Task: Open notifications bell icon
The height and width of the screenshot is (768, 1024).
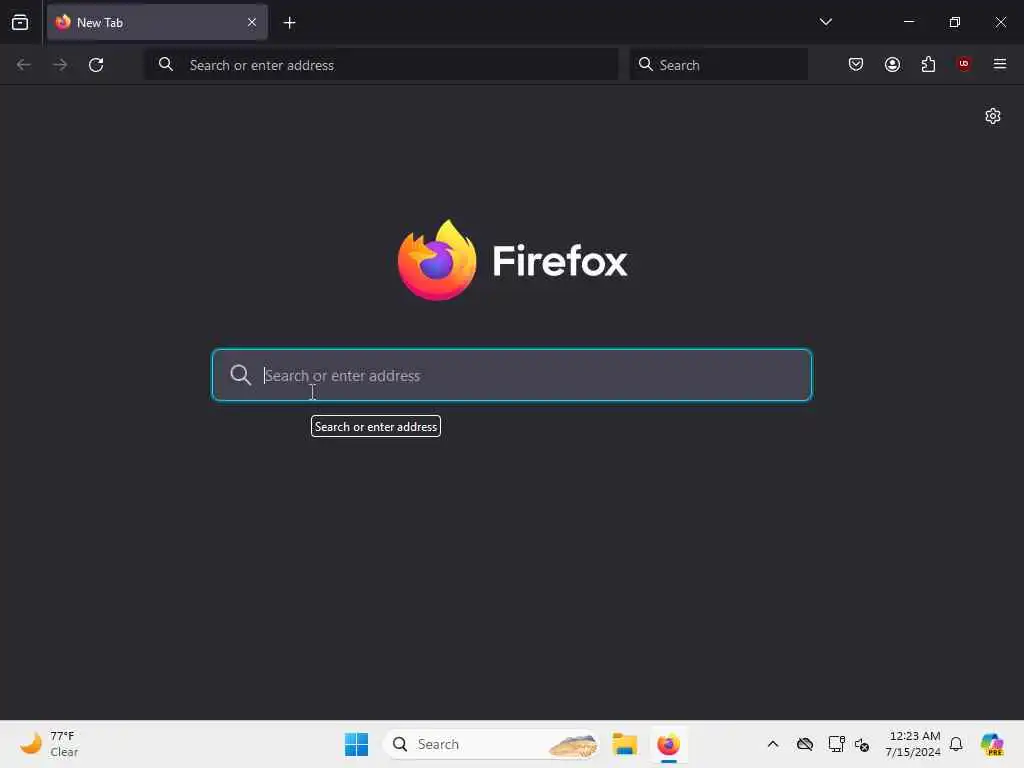Action: (x=956, y=744)
